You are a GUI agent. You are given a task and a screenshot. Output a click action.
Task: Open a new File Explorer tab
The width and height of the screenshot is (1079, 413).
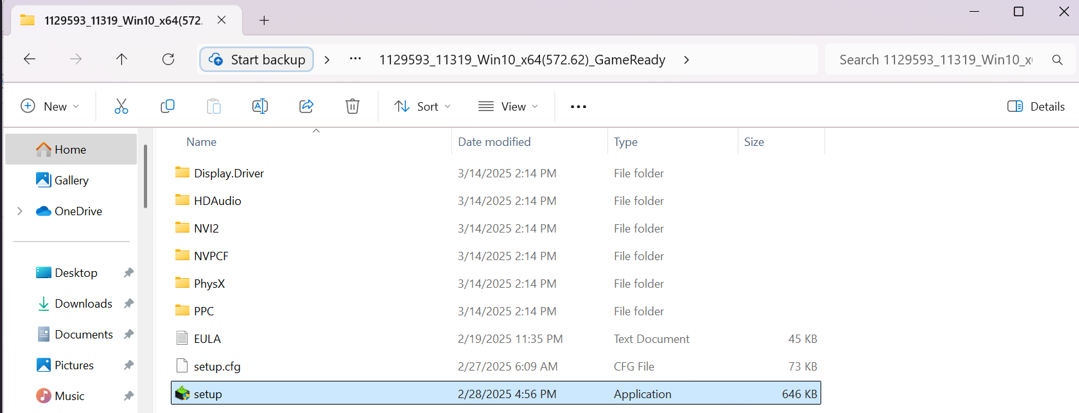pyautogui.click(x=264, y=20)
